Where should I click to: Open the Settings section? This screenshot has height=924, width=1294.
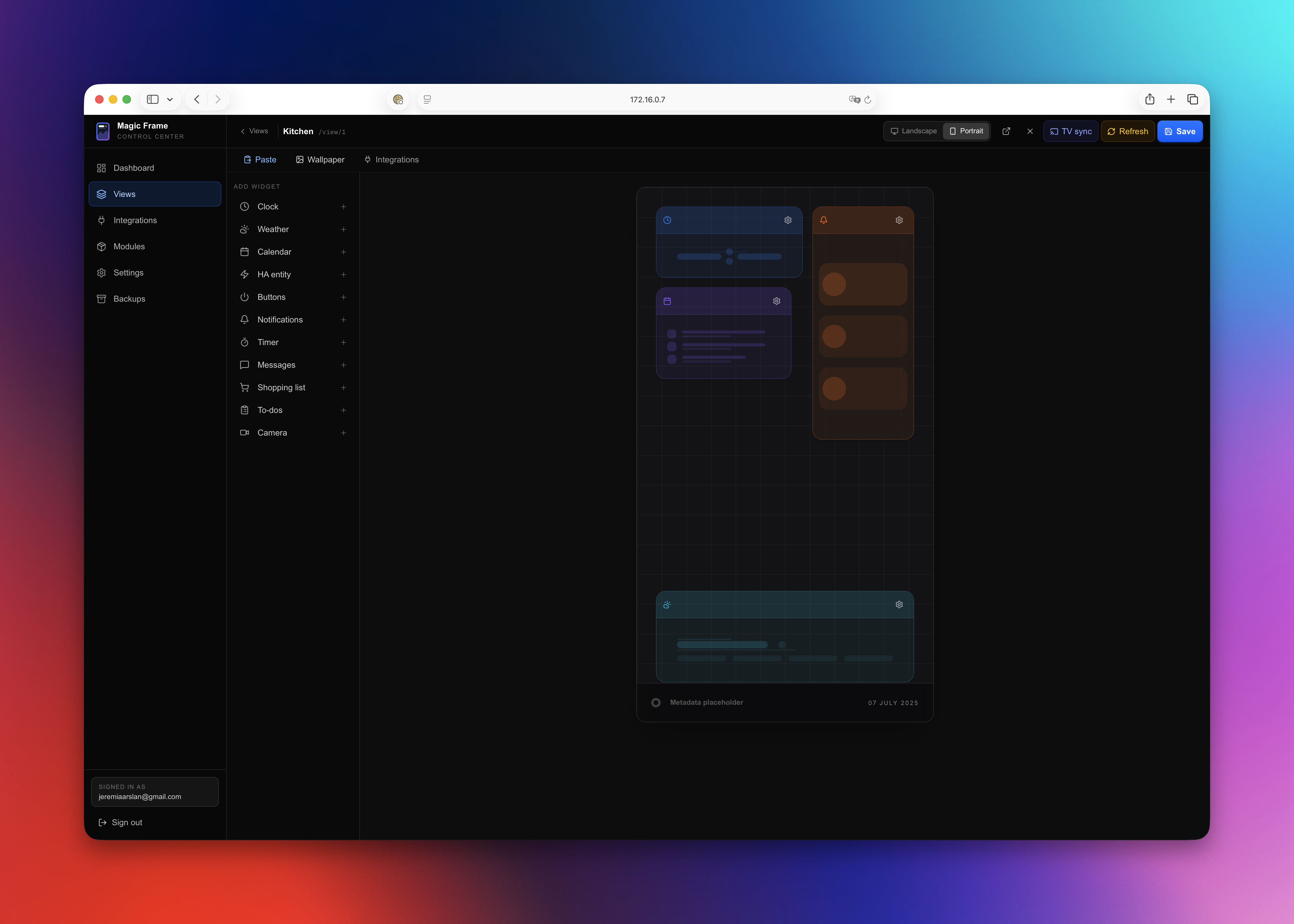[155, 272]
